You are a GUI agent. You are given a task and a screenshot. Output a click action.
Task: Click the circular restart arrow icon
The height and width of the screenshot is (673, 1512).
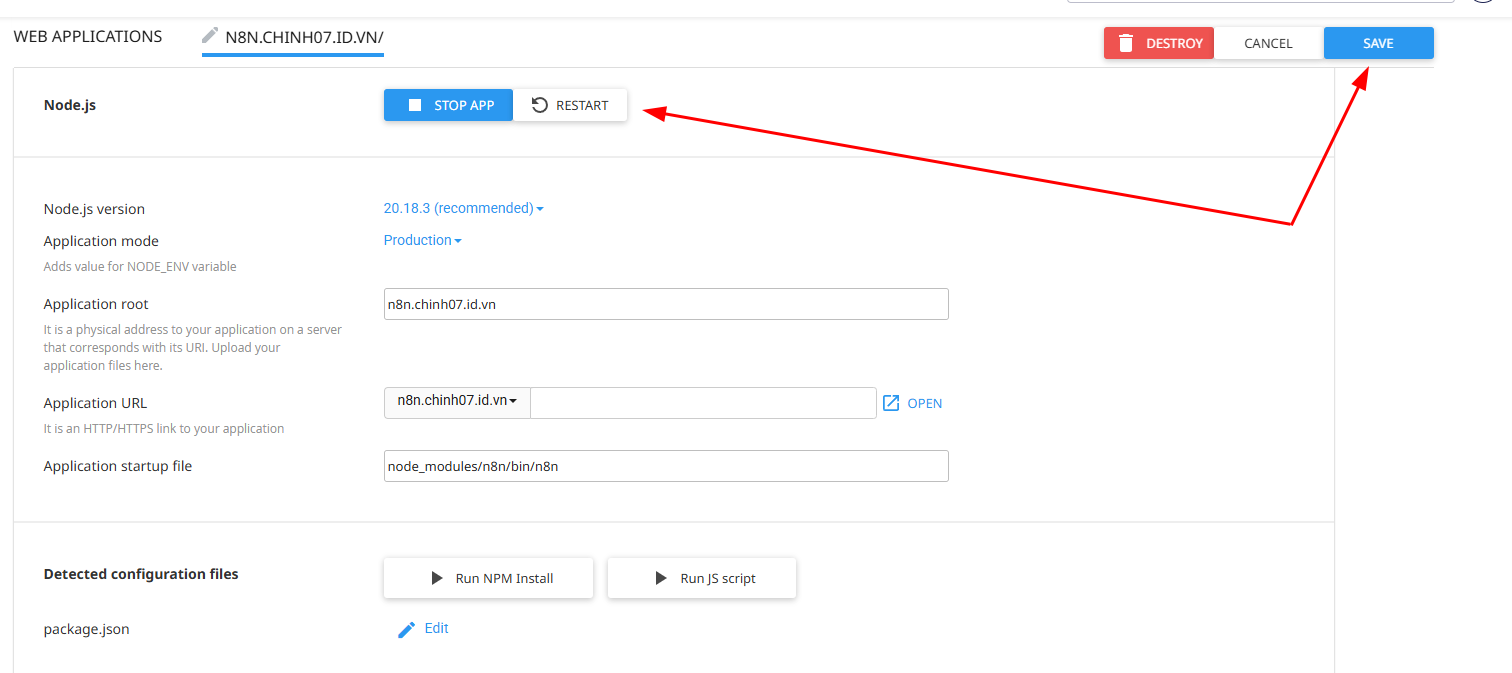[x=540, y=105]
